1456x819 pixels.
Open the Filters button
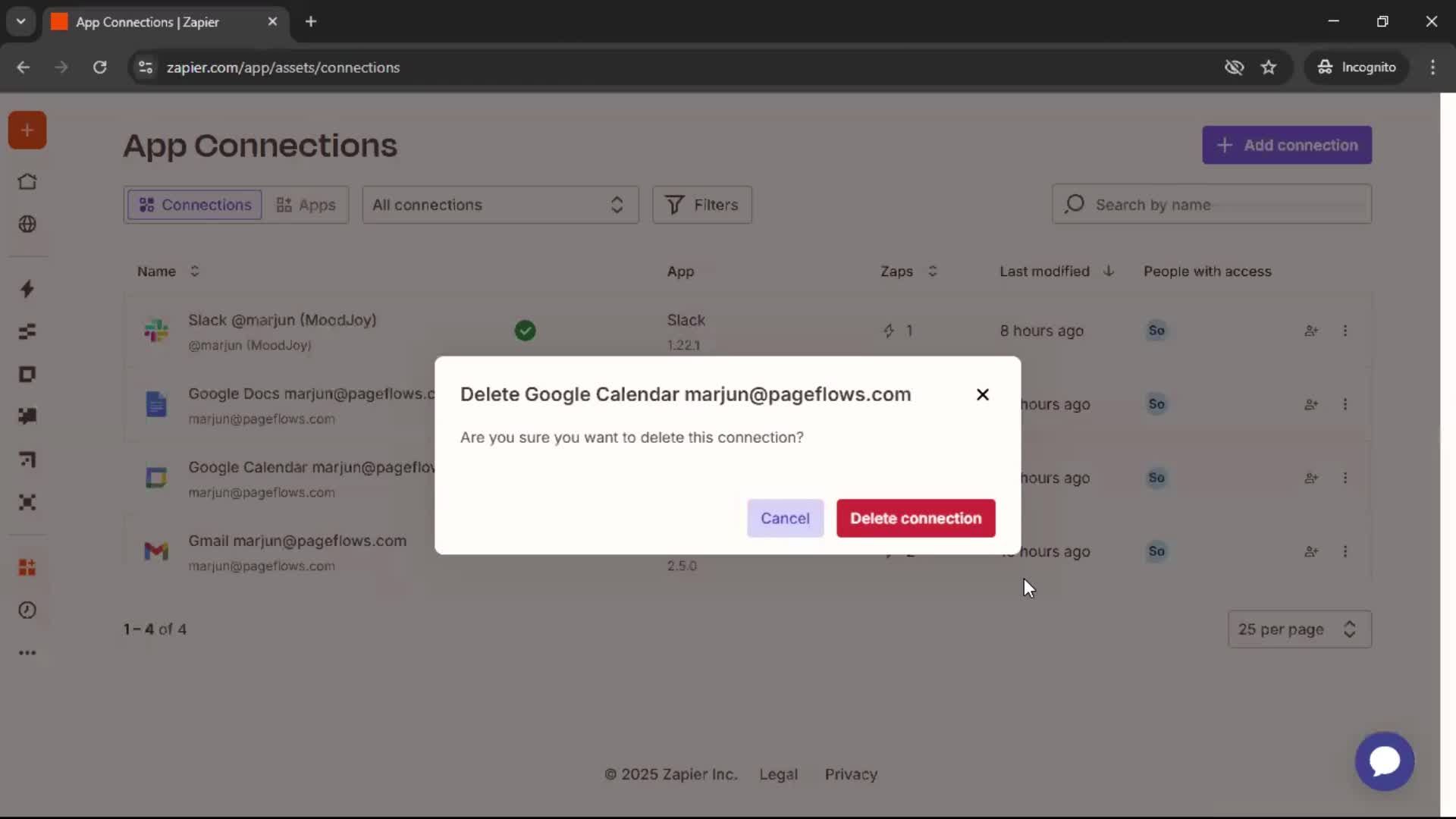pyautogui.click(x=701, y=205)
